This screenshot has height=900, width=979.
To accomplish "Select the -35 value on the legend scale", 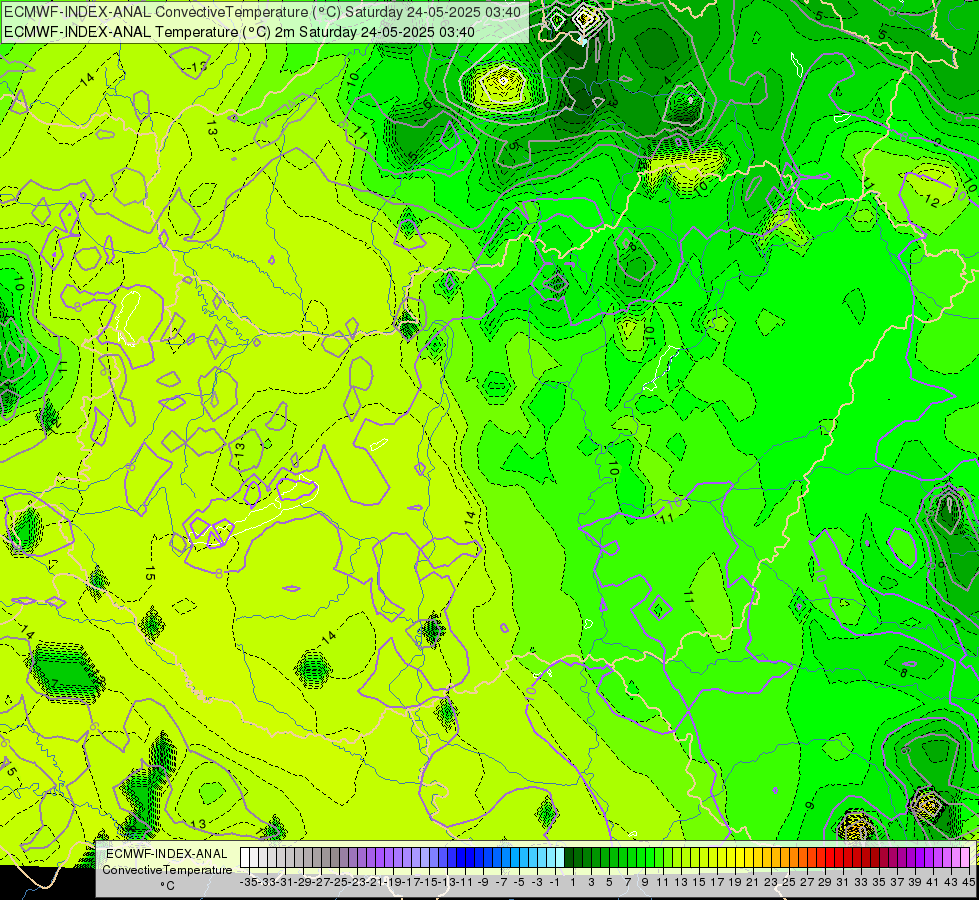I will coord(248,882).
